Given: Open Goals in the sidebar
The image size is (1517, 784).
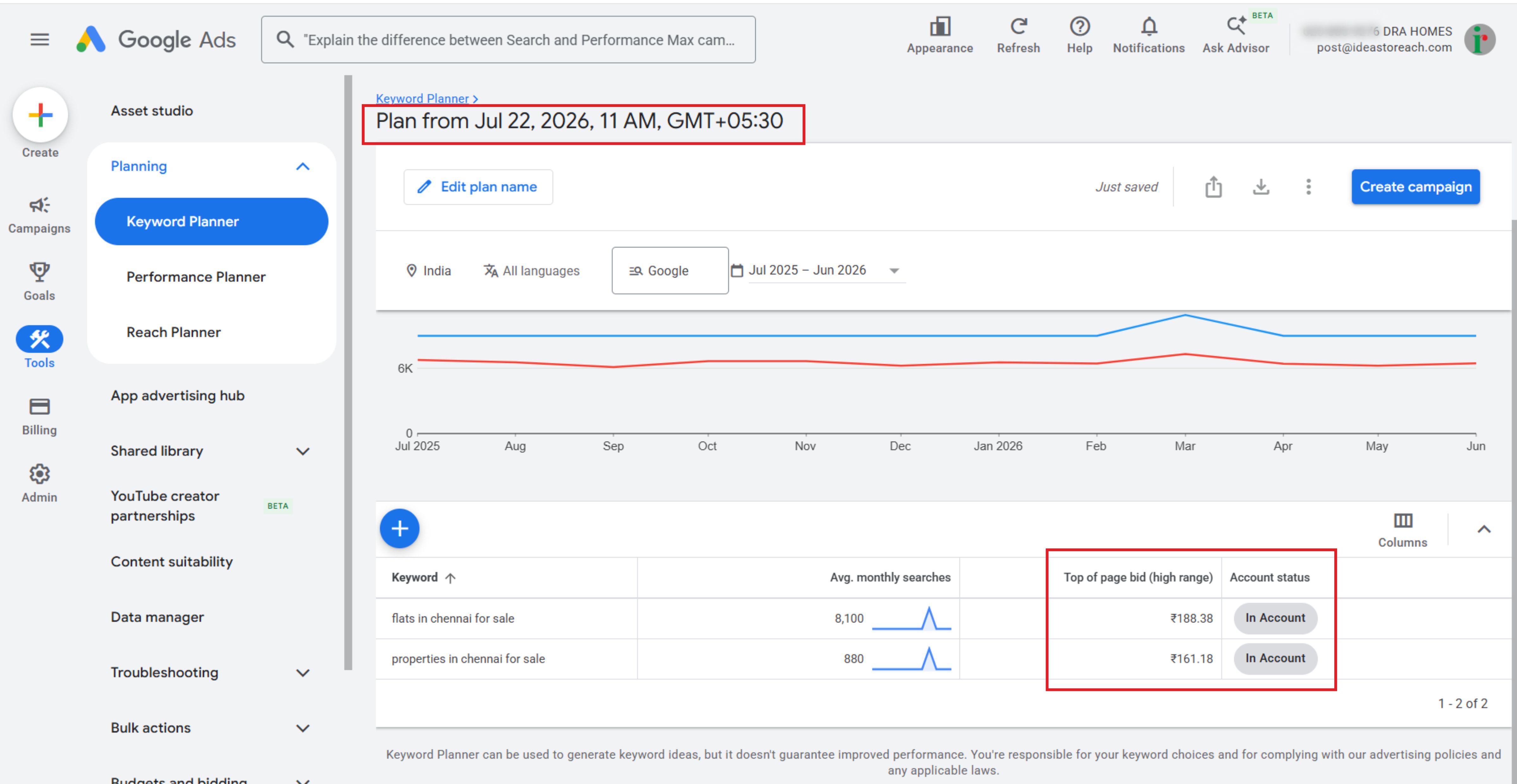Looking at the screenshot, I should pyautogui.click(x=40, y=282).
